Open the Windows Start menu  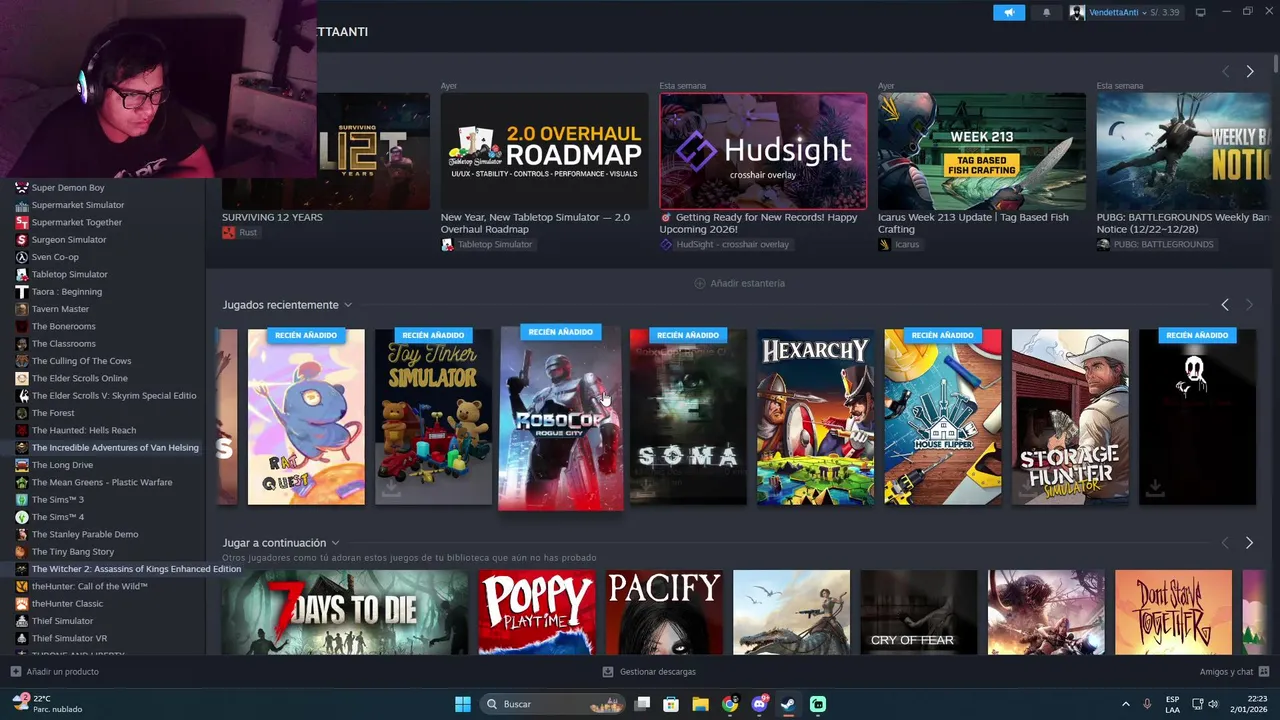(x=463, y=704)
